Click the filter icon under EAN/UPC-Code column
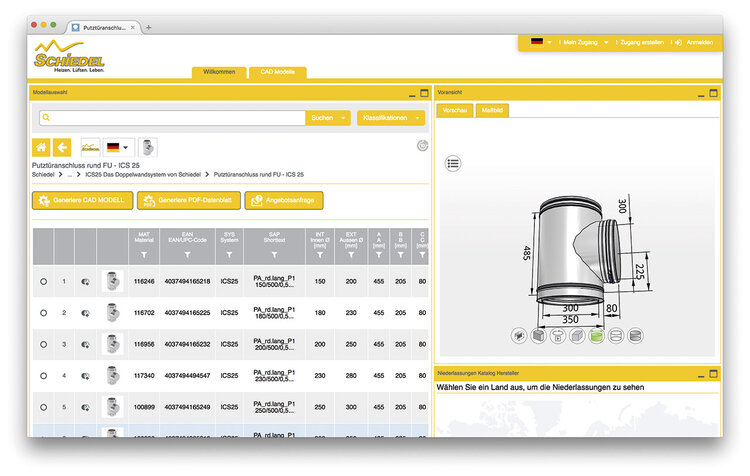 point(187,256)
